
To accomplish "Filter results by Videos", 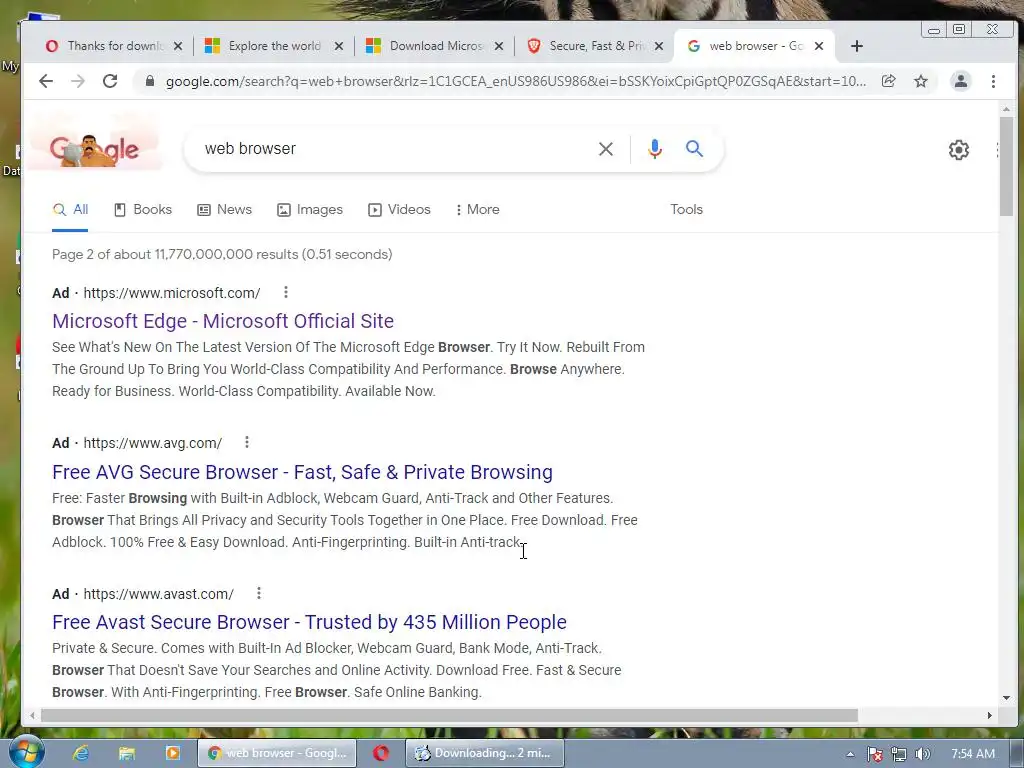I will (400, 210).
